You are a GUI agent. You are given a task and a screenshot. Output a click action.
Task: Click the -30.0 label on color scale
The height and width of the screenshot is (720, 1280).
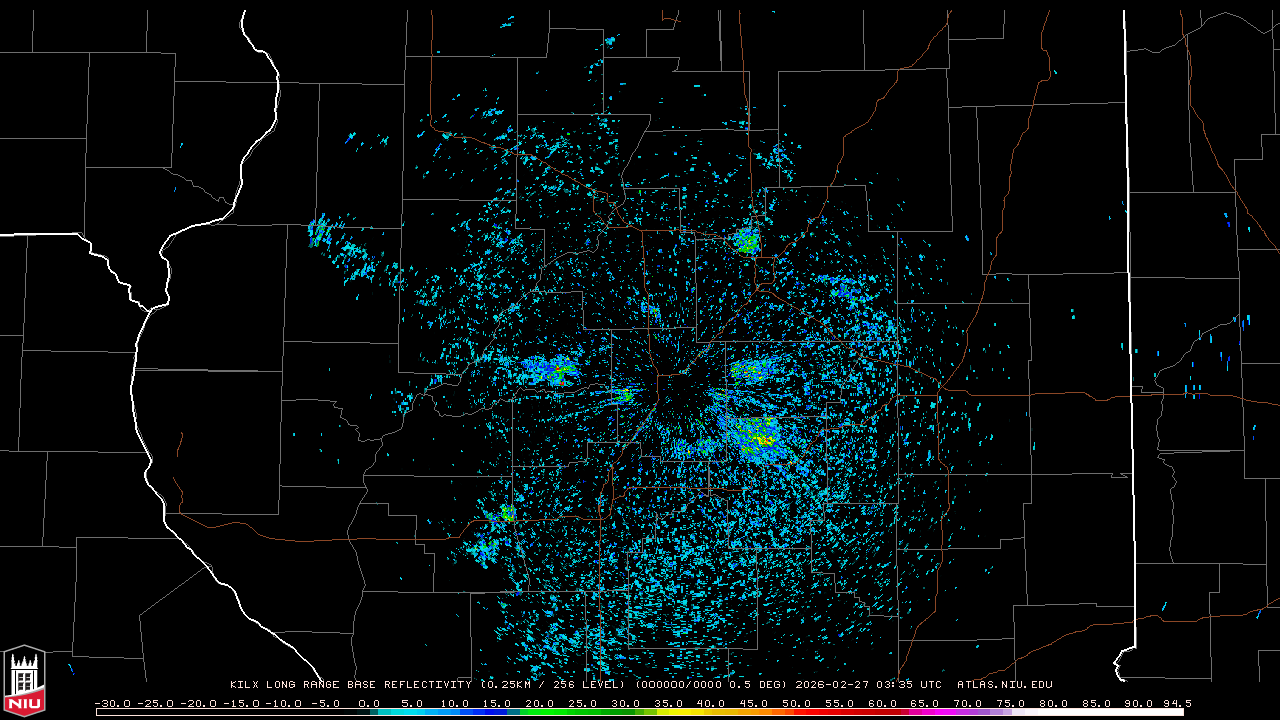click(111, 703)
